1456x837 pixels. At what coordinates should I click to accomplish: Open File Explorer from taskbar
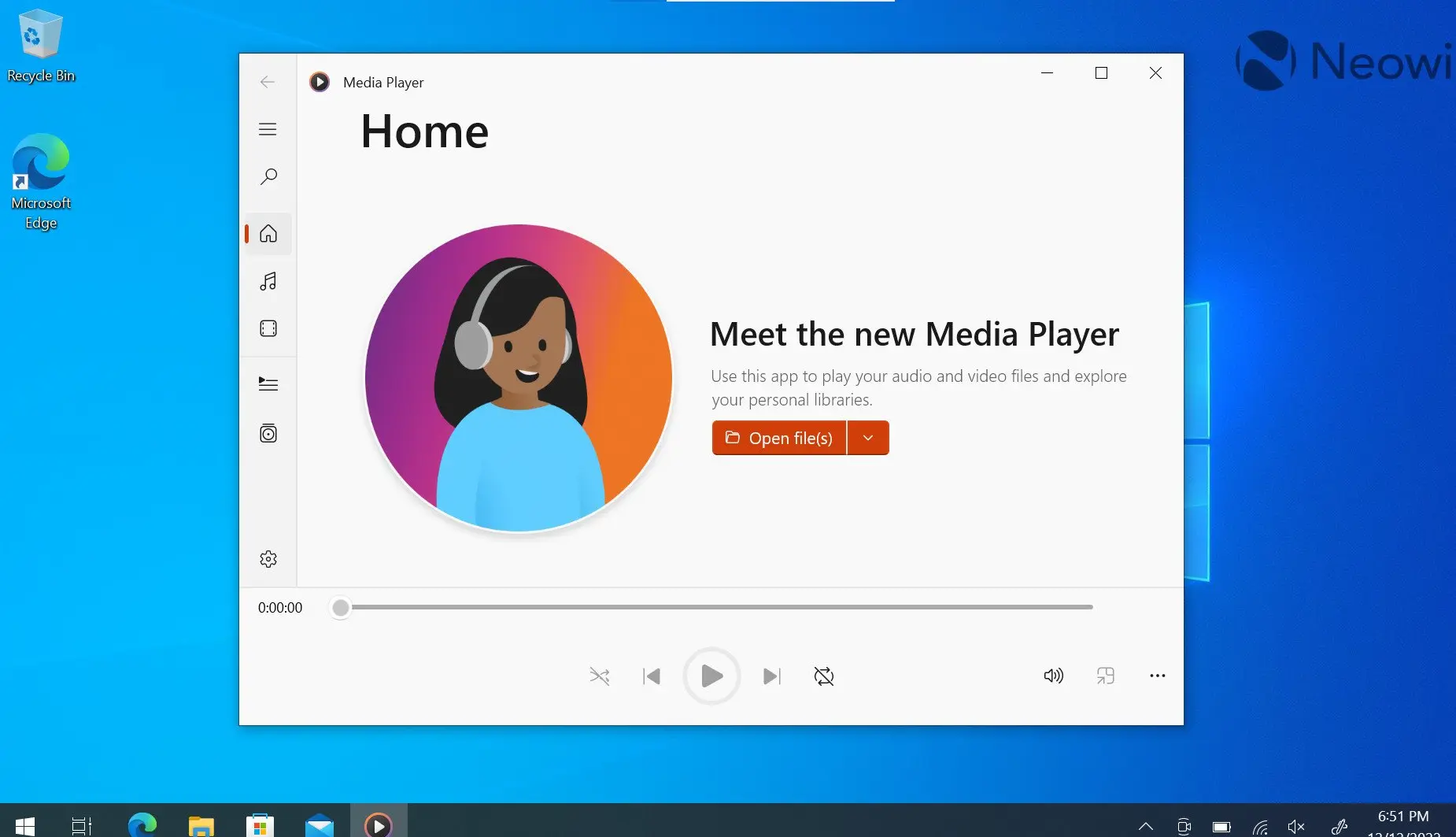tap(201, 825)
